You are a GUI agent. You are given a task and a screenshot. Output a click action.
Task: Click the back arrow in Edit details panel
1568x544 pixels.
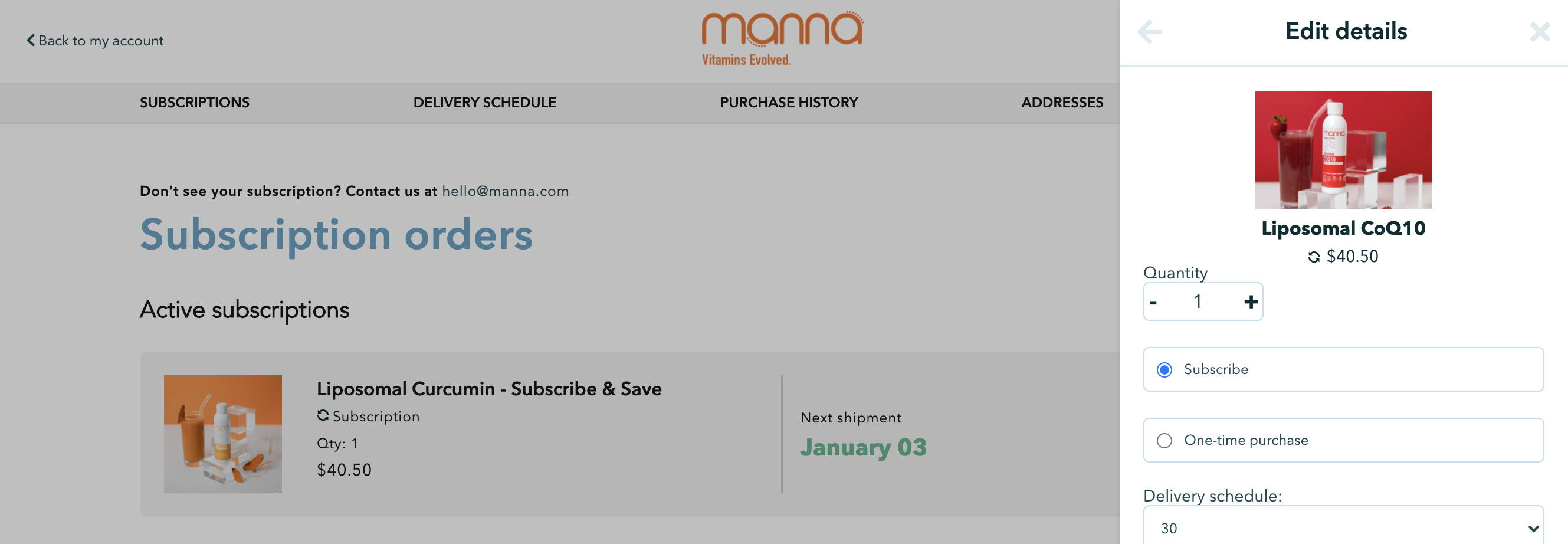(x=1149, y=32)
